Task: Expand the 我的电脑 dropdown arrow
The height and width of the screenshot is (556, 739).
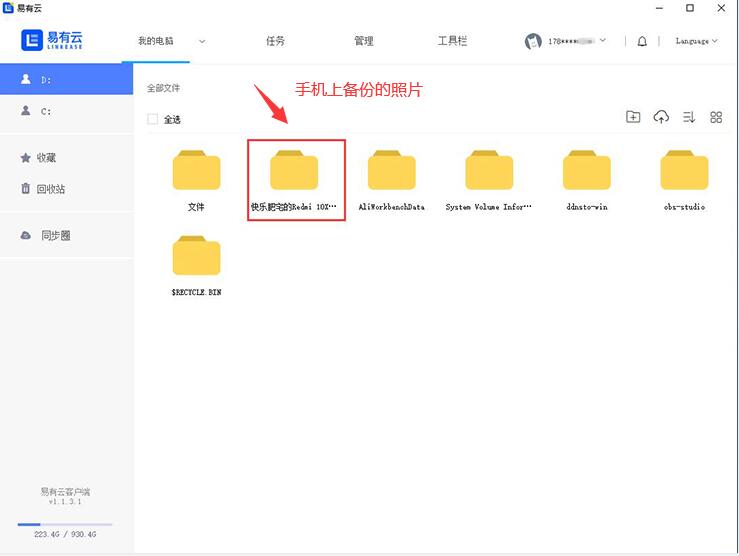Action: (x=202, y=41)
